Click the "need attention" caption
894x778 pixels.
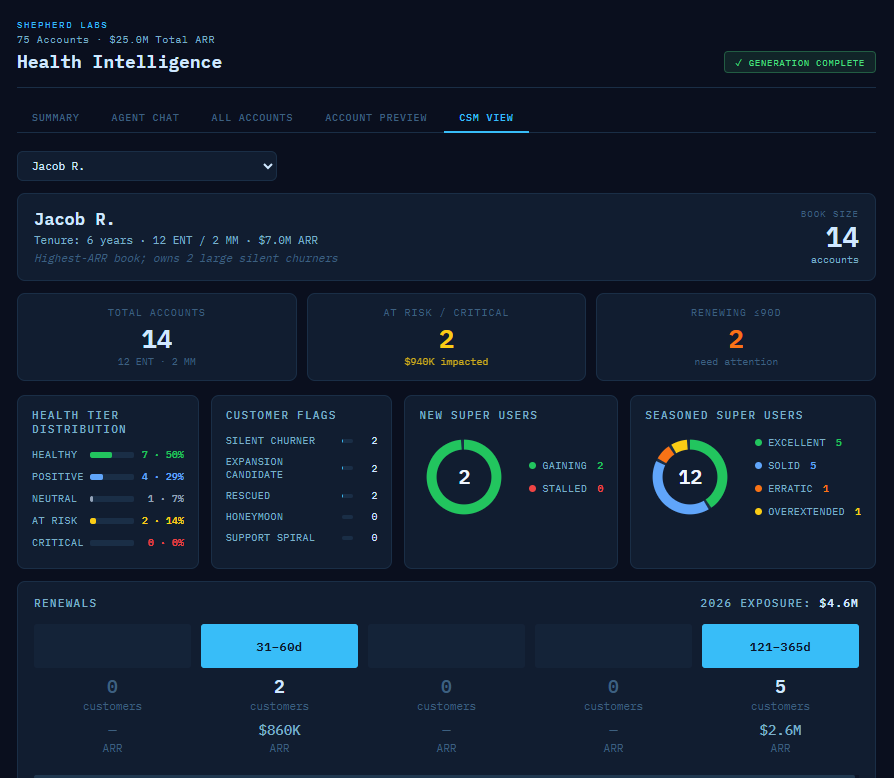(736, 362)
